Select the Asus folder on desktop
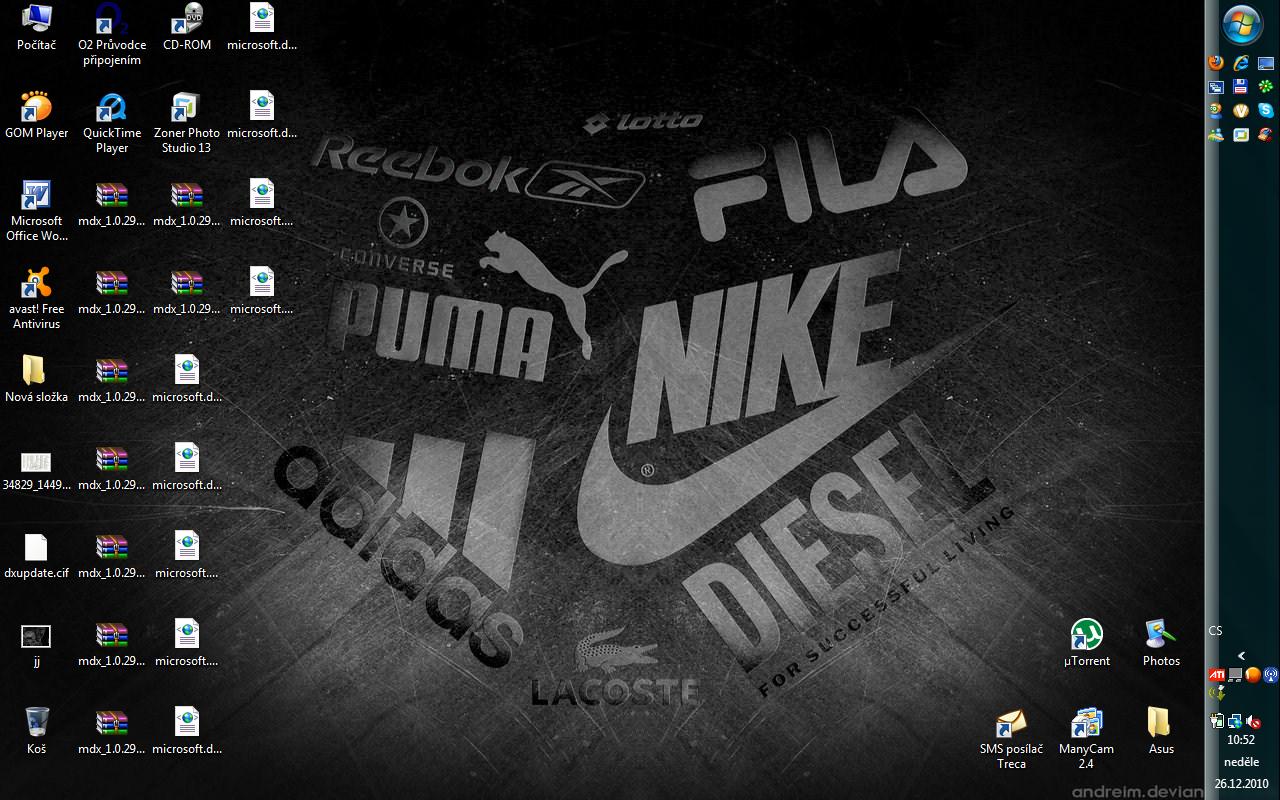The image size is (1280, 800). click(x=1161, y=732)
